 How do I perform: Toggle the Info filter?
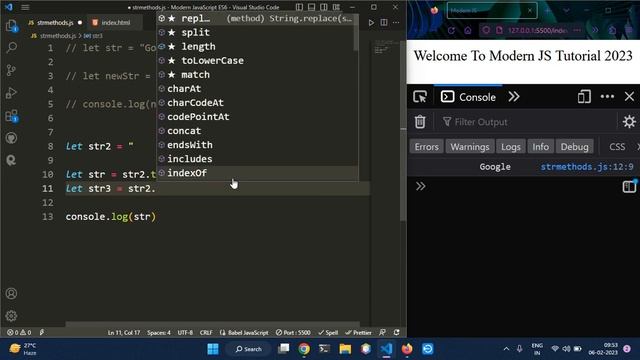540,147
